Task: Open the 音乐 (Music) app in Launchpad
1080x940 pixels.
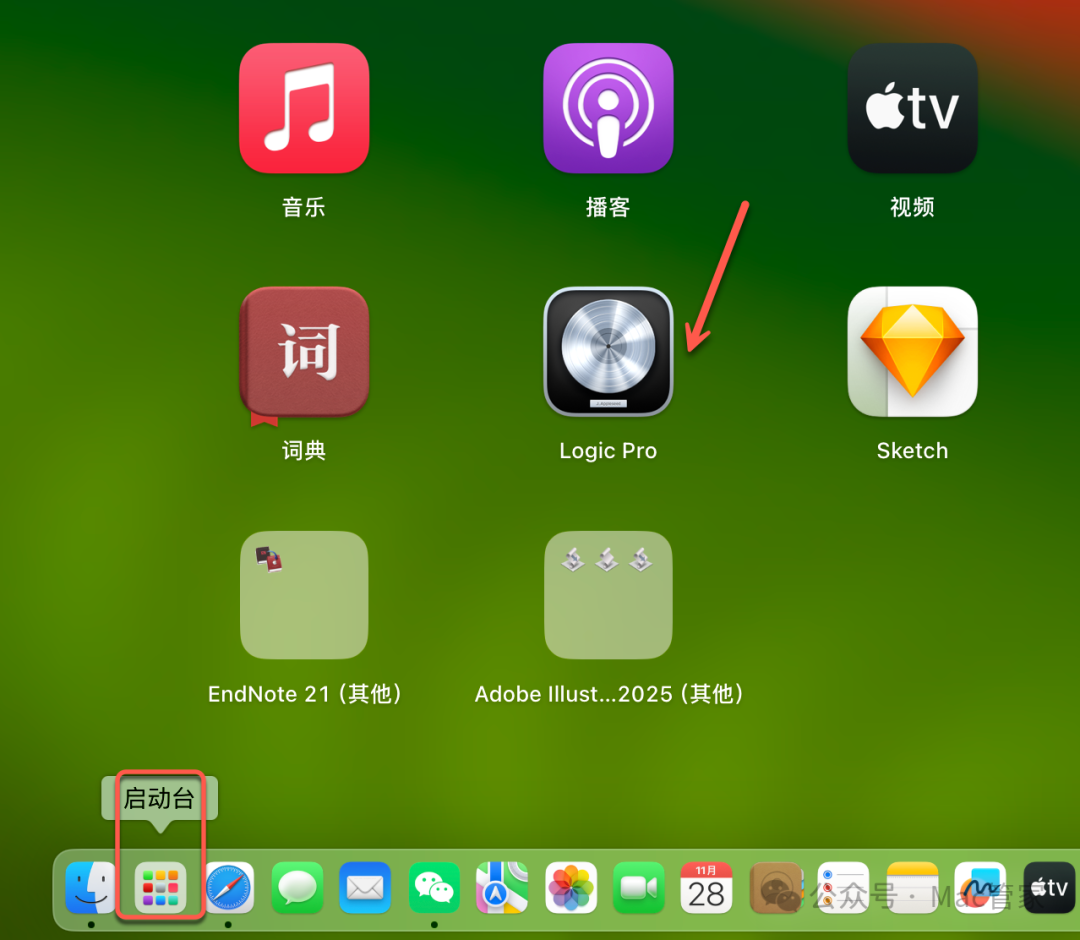Action: [x=304, y=108]
